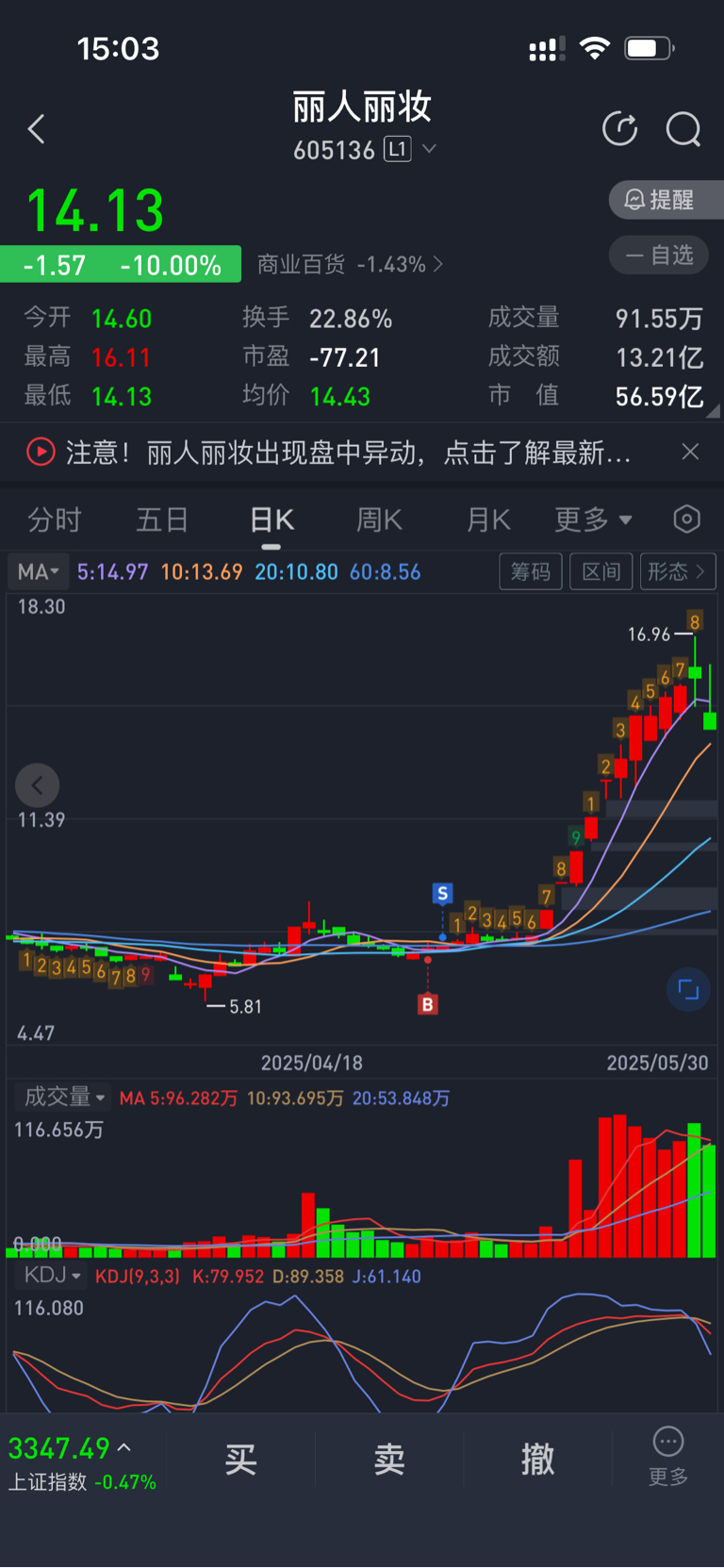Open the MA indicator dropdown

[x=38, y=571]
